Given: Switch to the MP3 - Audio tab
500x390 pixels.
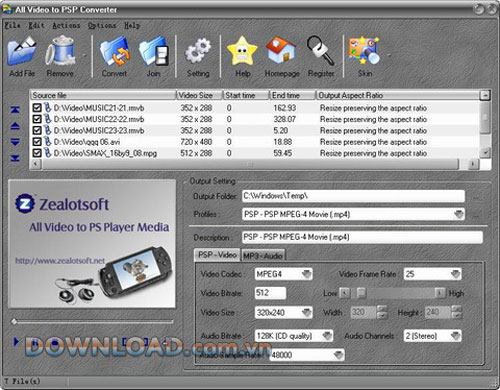Looking at the screenshot, I should coord(263,256).
